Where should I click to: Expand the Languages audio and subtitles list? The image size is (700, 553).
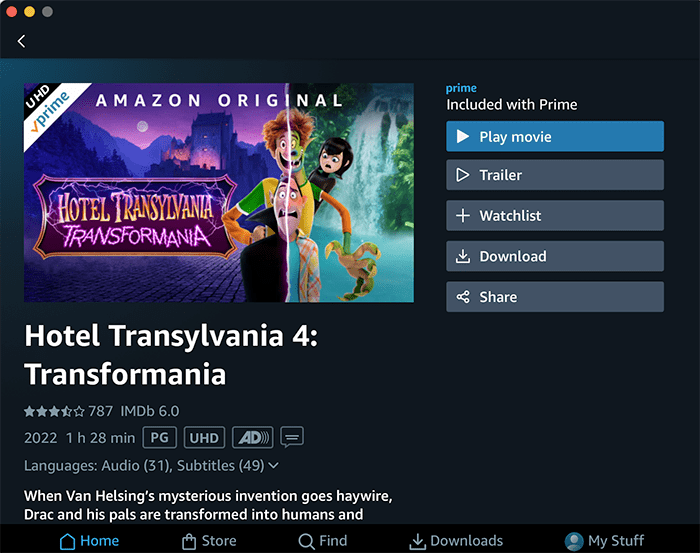150,465
